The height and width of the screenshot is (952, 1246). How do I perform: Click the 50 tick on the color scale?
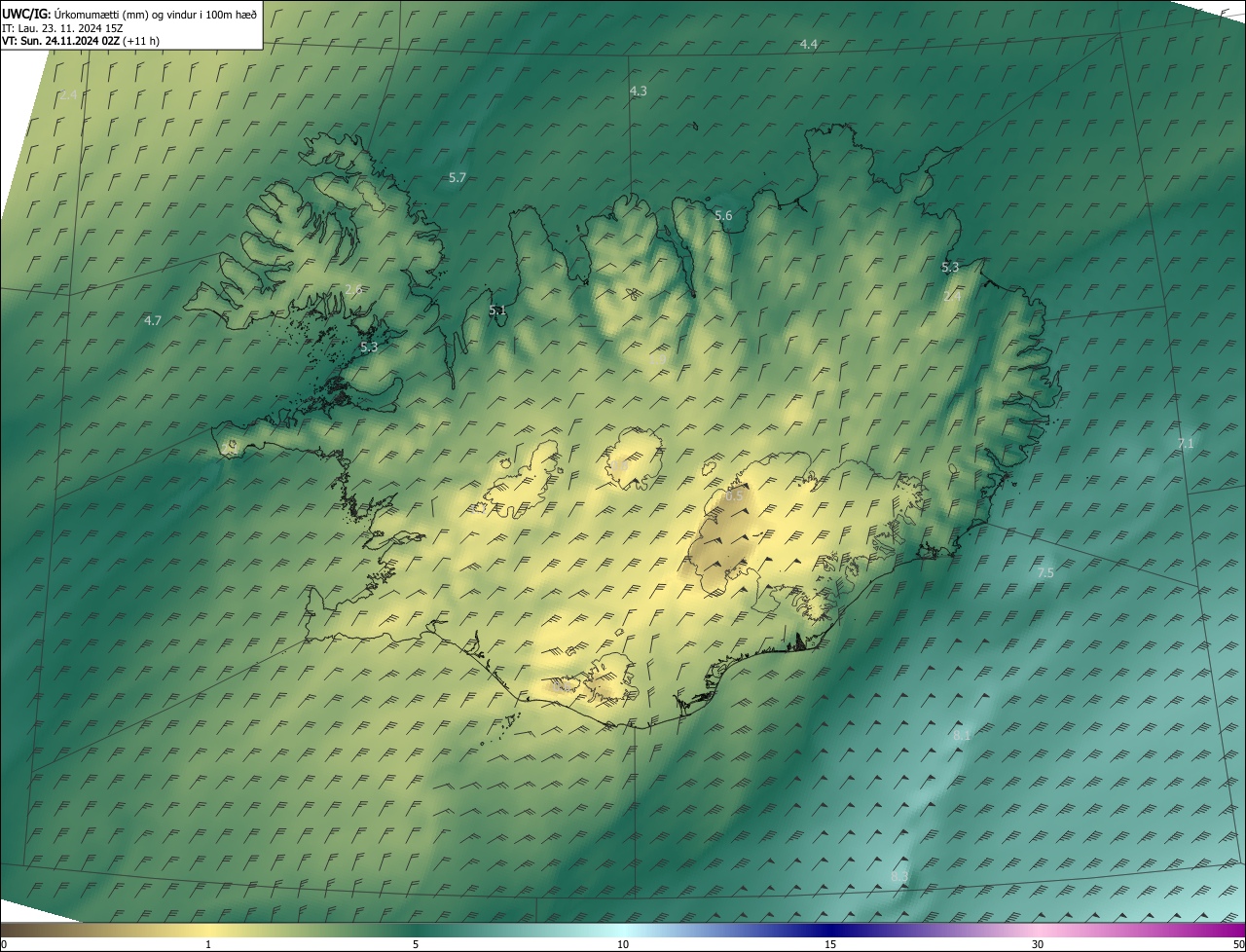pyautogui.click(x=1238, y=944)
